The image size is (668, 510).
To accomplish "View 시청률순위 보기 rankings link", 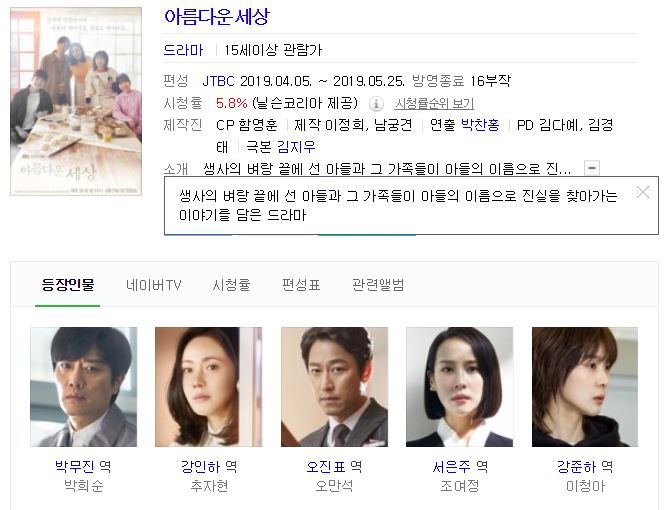I will click(x=434, y=104).
